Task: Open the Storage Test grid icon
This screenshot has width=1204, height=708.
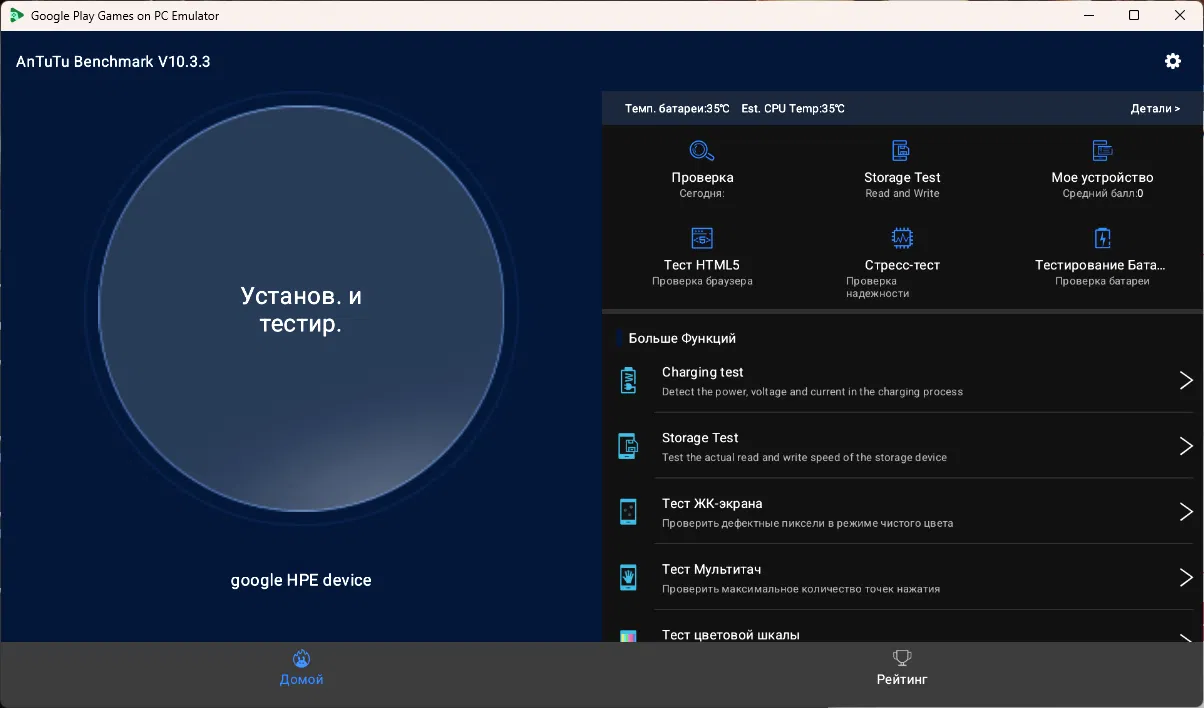Action: tap(901, 151)
